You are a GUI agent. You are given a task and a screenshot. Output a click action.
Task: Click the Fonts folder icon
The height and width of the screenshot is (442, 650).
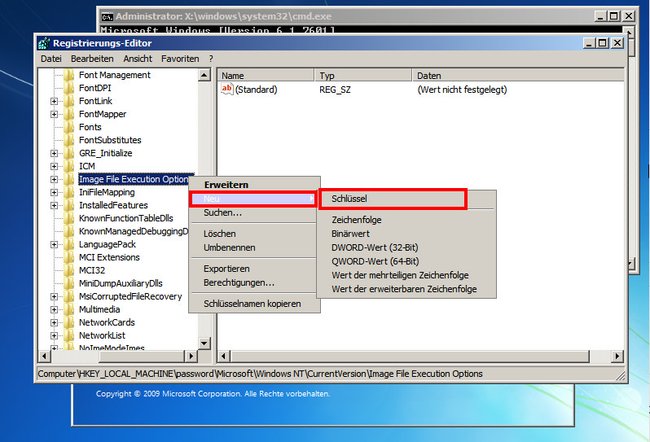69,127
